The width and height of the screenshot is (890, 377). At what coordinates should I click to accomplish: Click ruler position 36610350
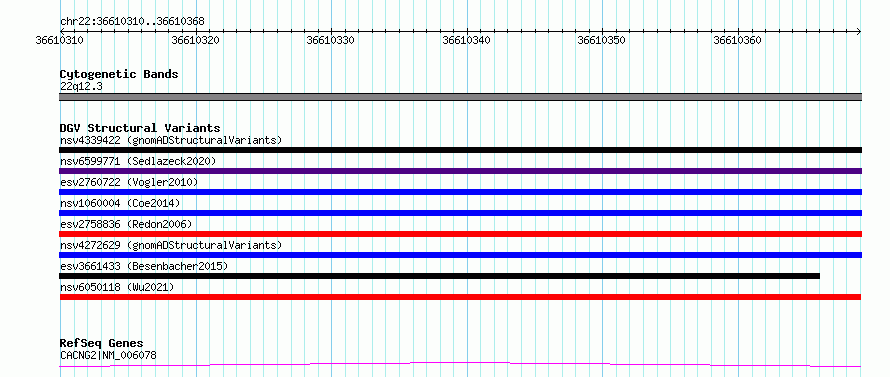(602, 41)
